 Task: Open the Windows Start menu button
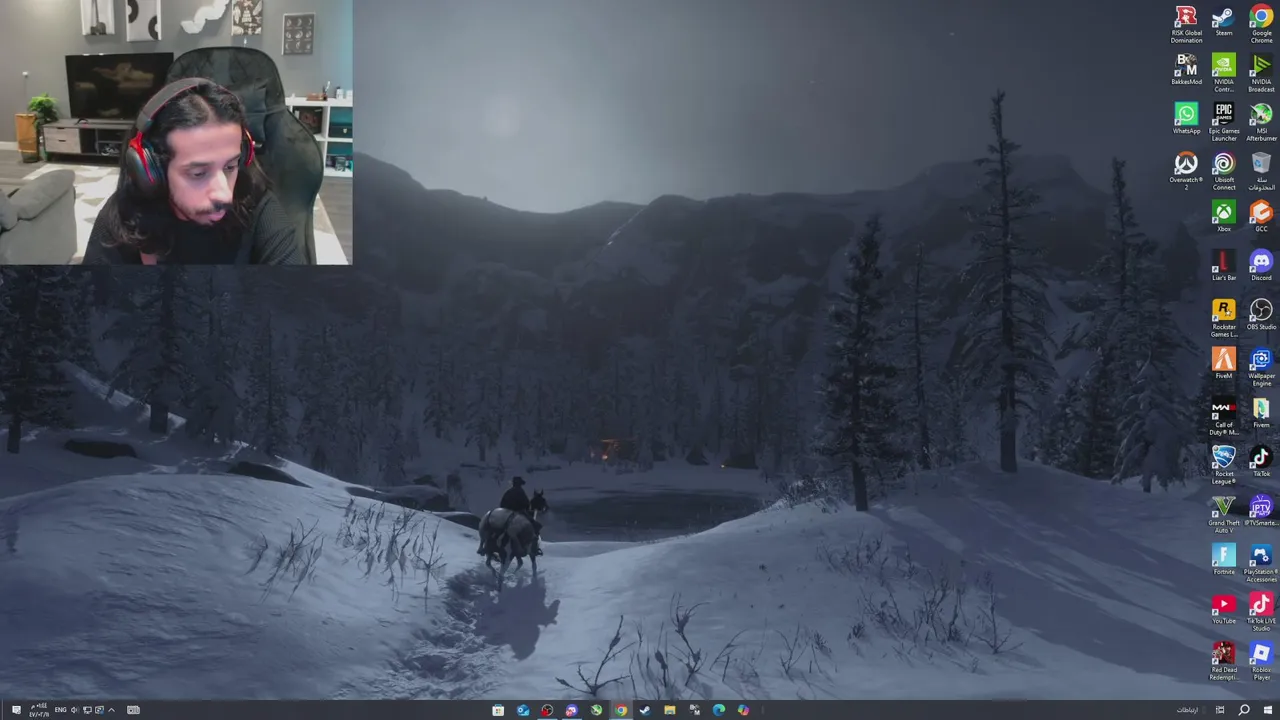point(1268,710)
